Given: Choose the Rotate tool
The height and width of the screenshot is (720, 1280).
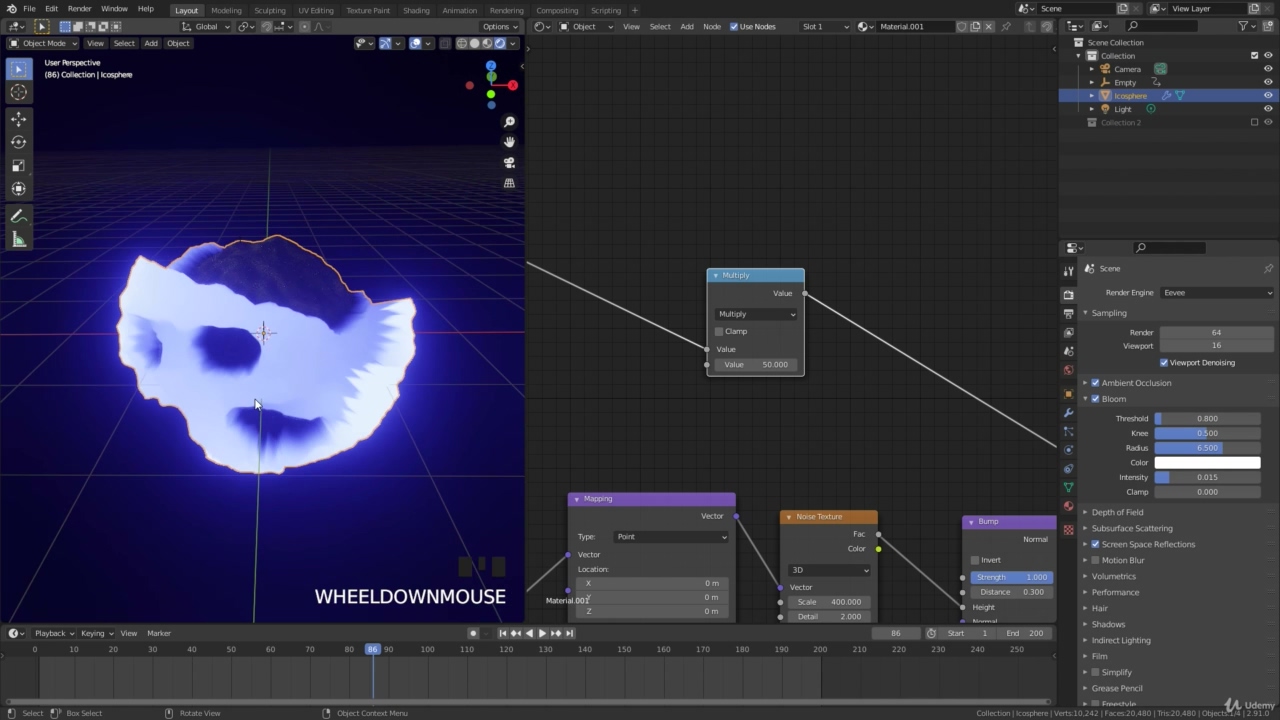Looking at the screenshot, I should [x=18, y=142].
